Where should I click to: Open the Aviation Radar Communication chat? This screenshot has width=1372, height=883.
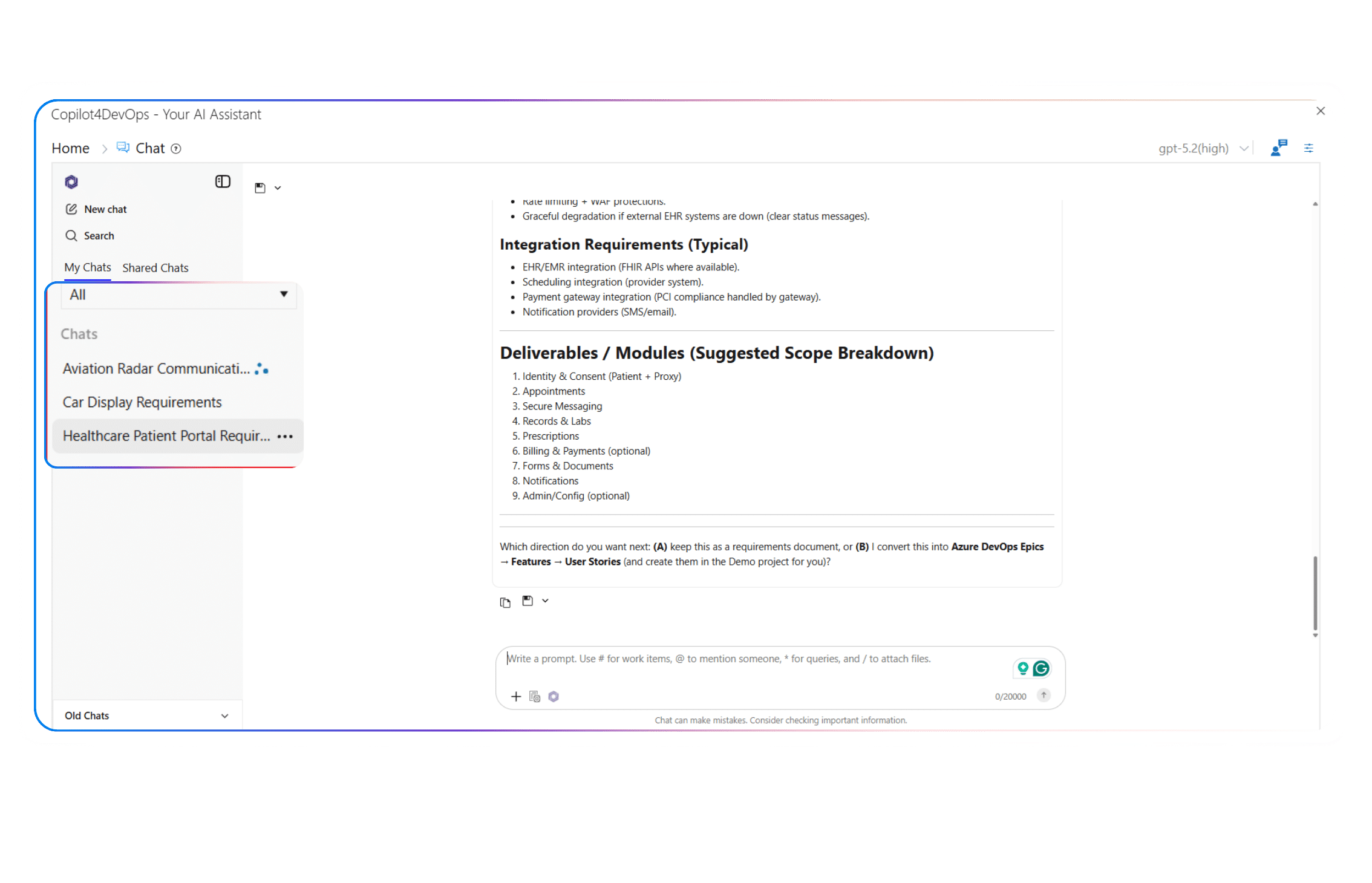click(x=156, y=369)
